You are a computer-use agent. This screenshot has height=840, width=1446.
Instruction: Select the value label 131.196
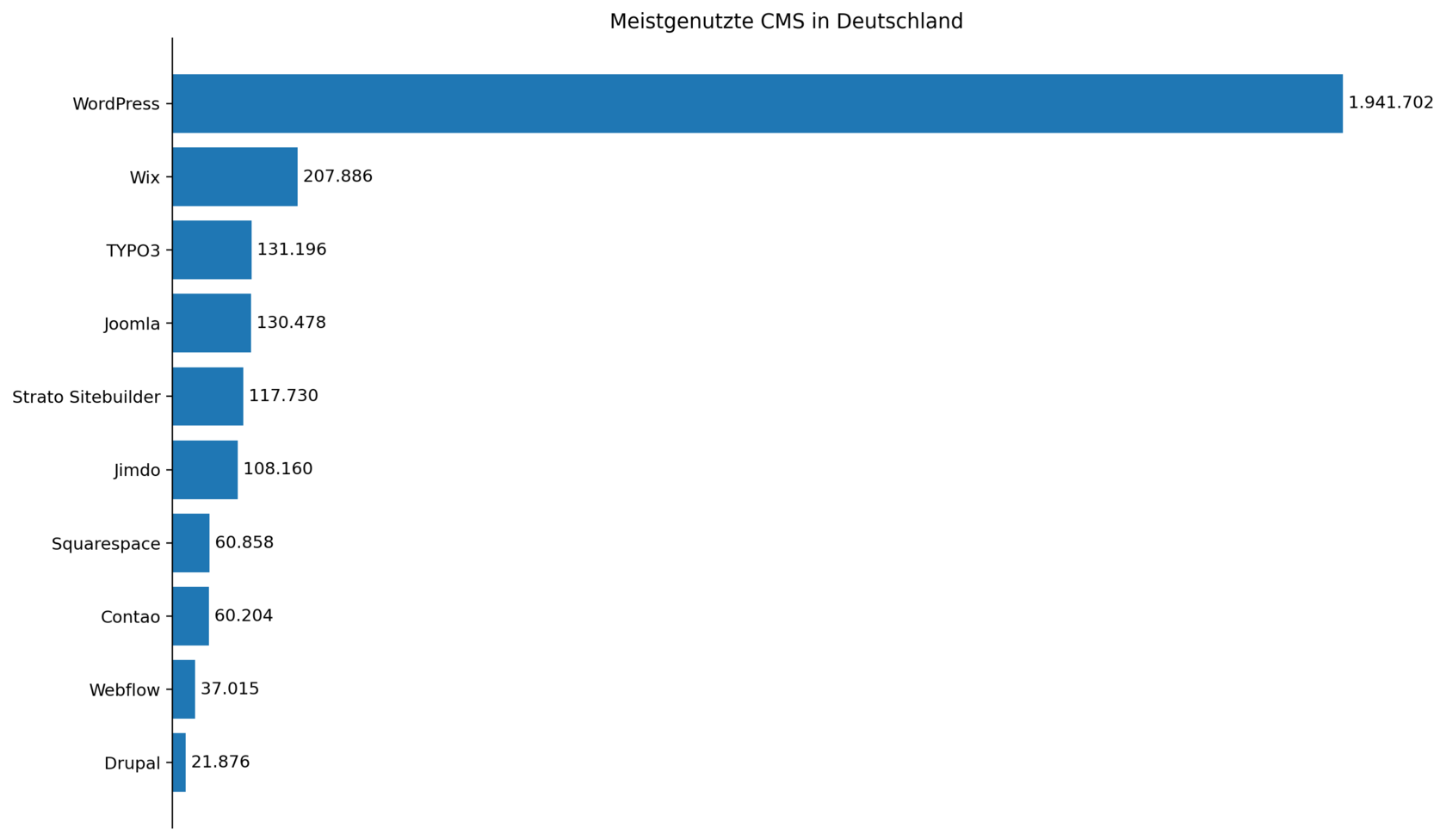click(x=292, y=250)
